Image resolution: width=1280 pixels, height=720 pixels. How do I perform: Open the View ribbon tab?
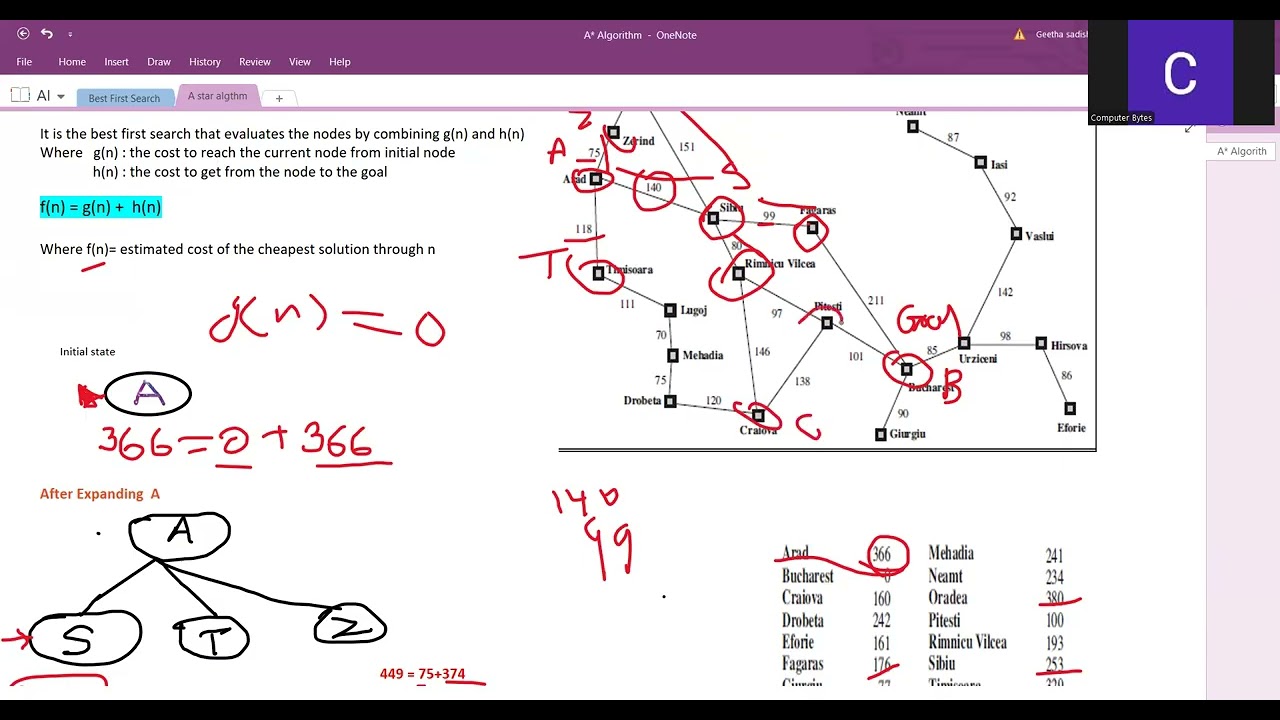[300, 62]
